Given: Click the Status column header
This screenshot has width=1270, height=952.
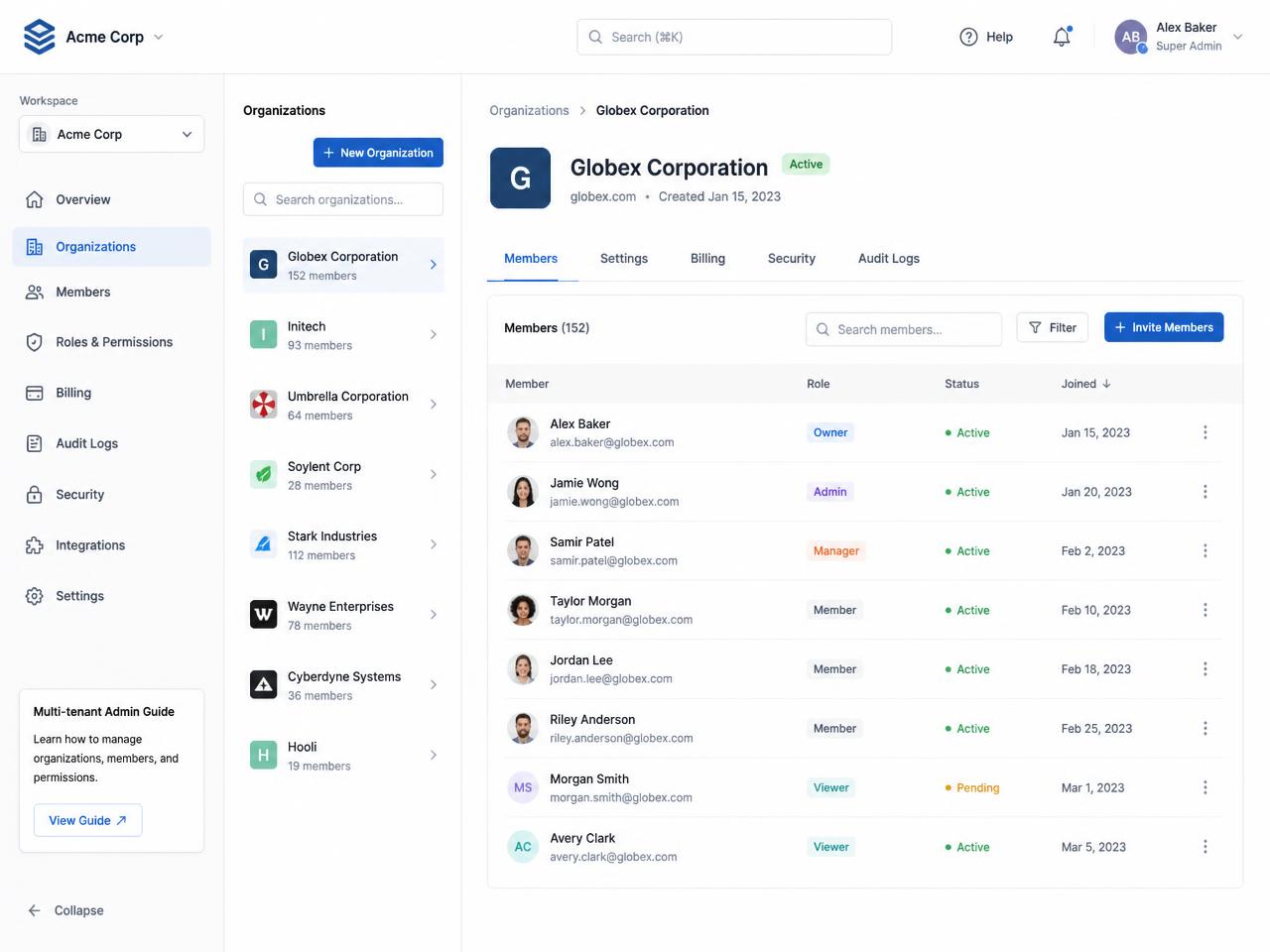Looking at the screenshot, I should coord(961,384).
